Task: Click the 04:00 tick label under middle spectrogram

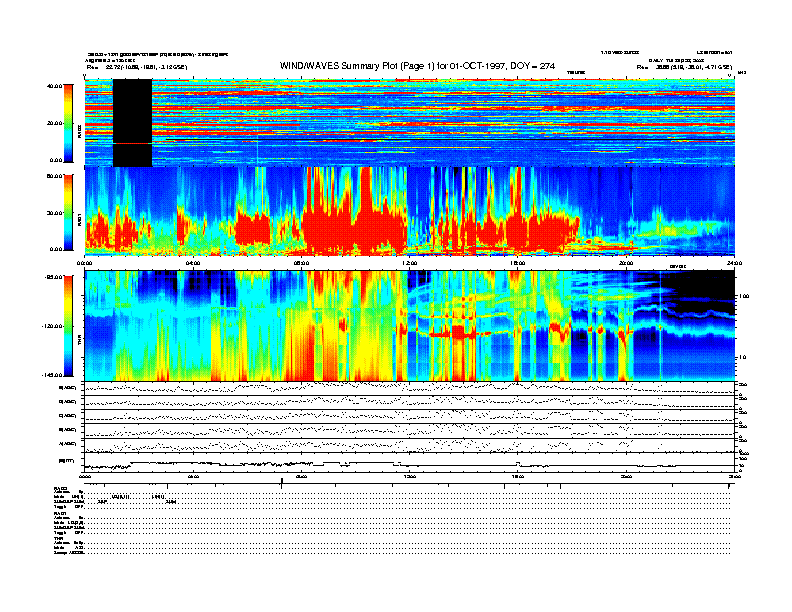Action: click(193, 263)
